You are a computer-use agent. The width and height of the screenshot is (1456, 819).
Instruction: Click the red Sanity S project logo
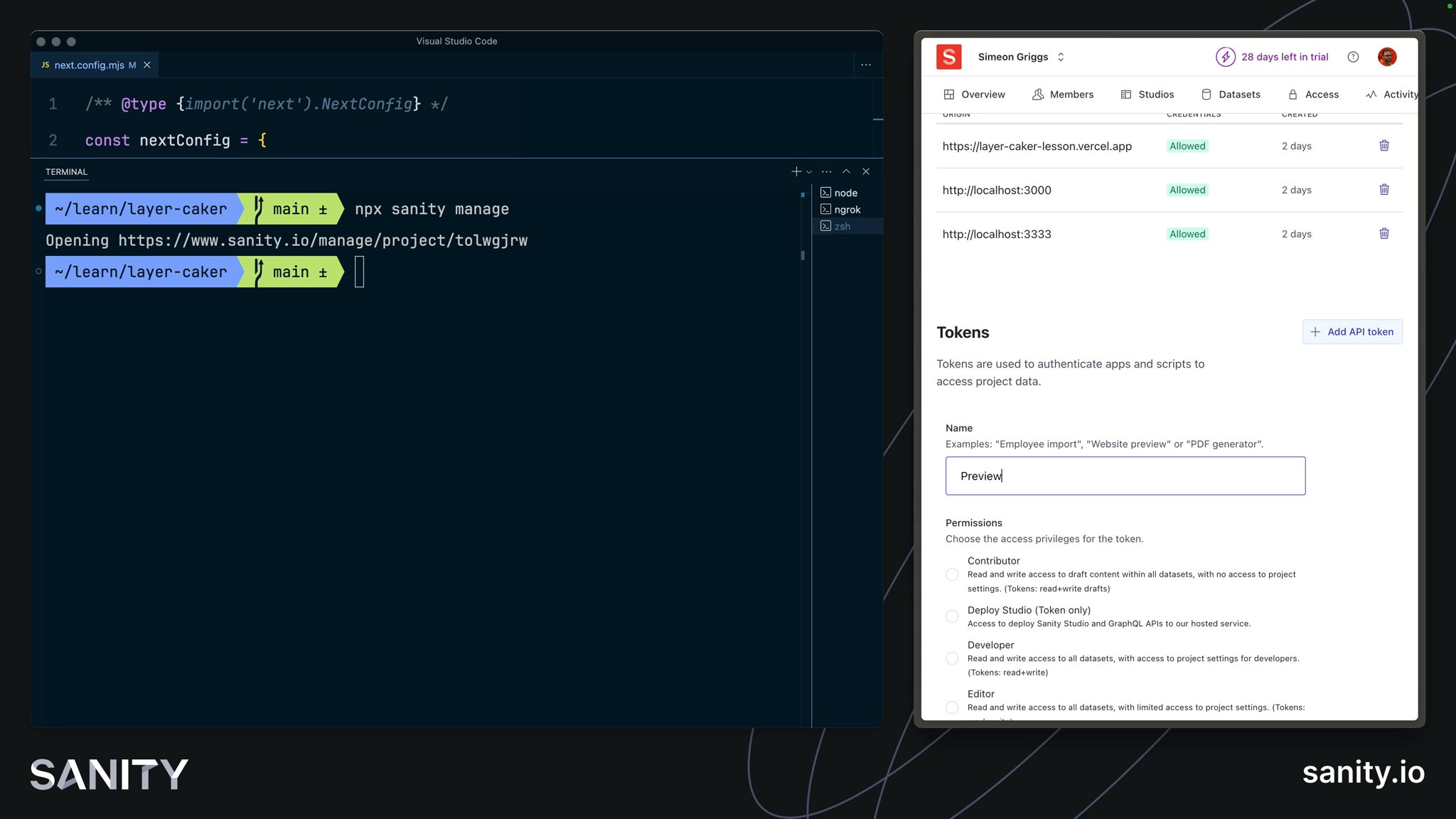[x=948, y=57]
